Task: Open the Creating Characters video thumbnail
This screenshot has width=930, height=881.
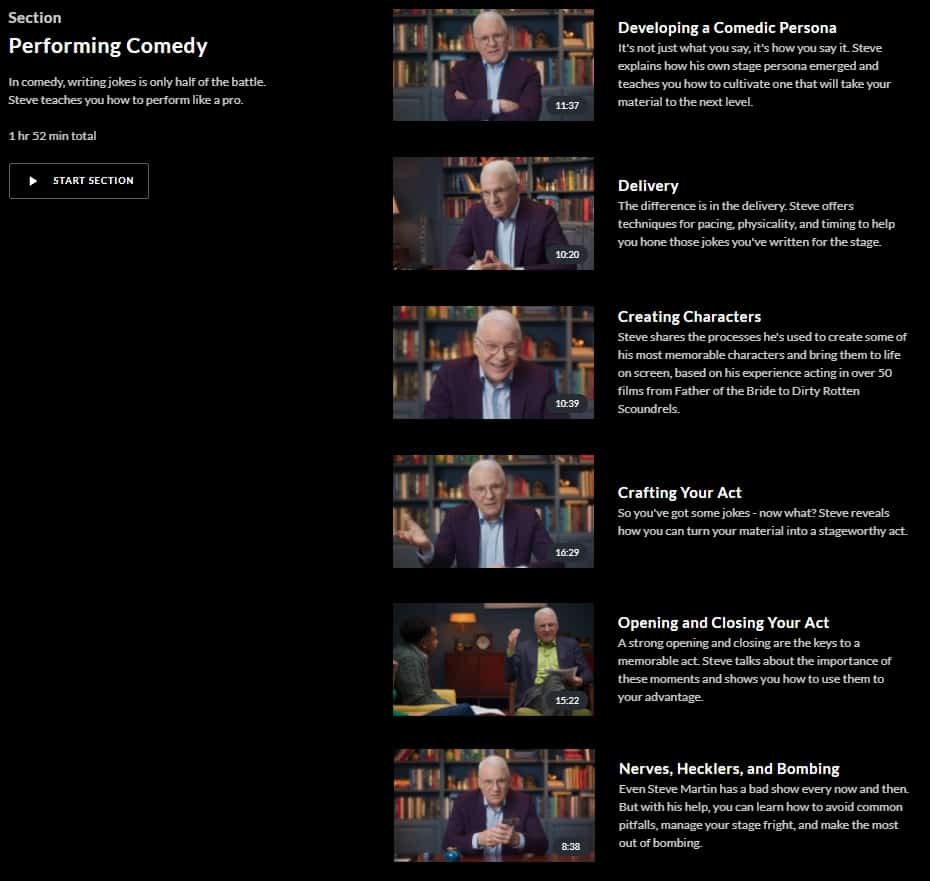Action: [x=493, y=362]
